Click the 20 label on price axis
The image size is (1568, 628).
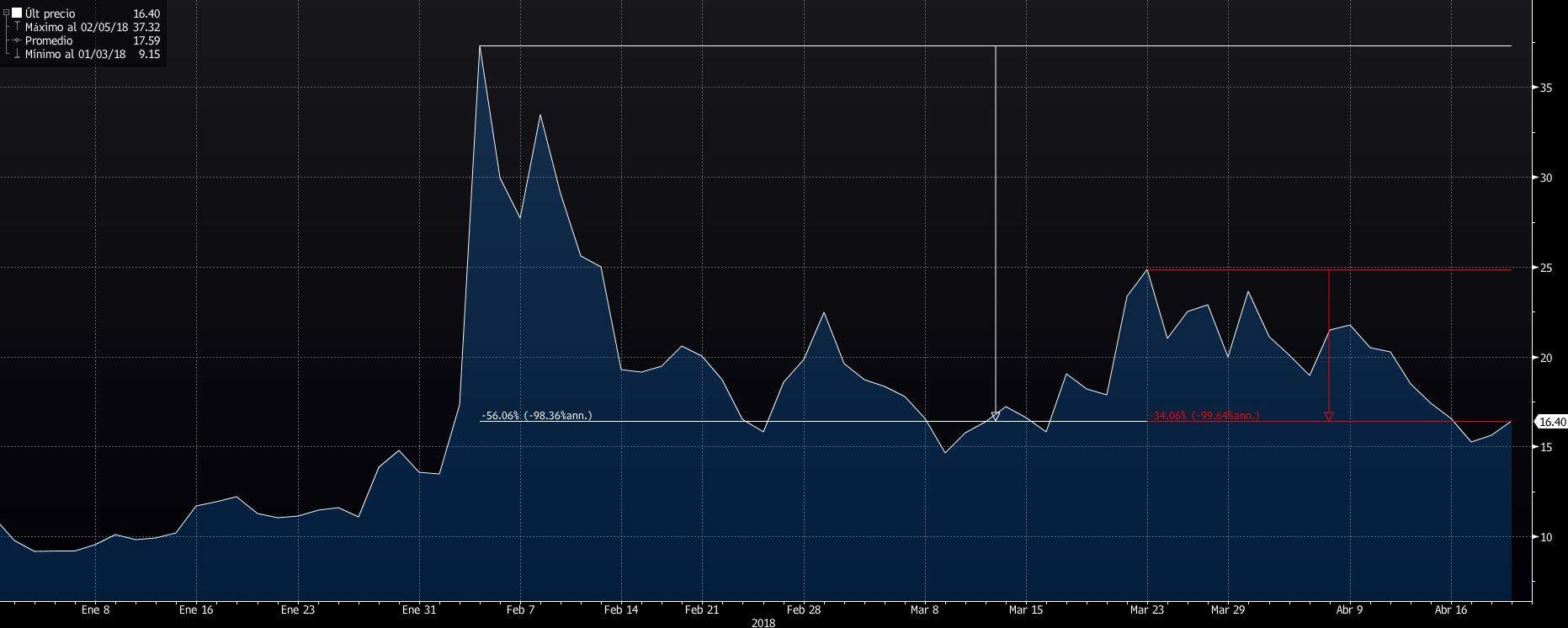[1546, 358]
